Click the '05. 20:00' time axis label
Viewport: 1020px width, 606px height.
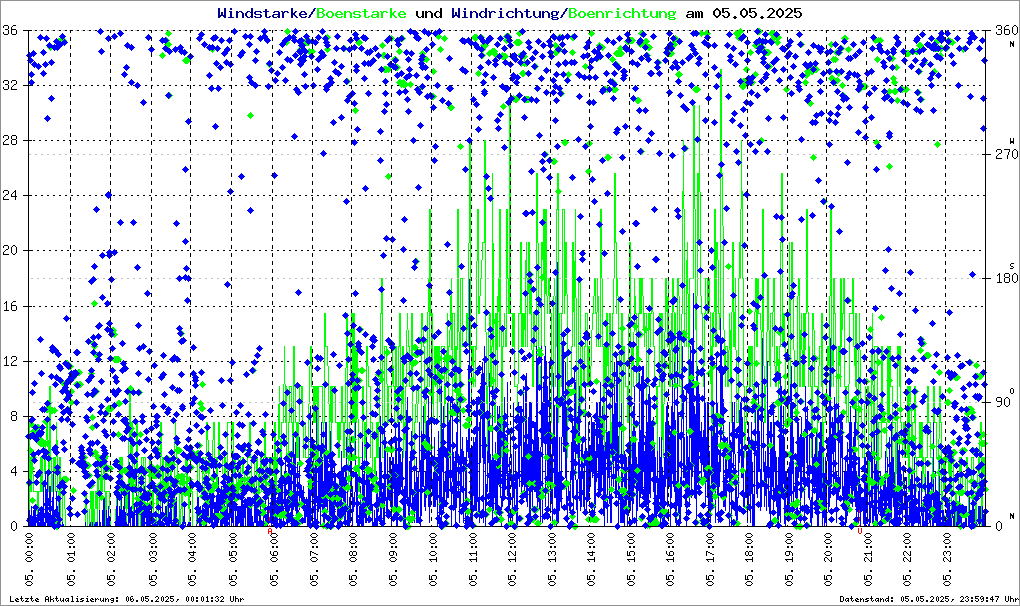[x=829, y=558]
